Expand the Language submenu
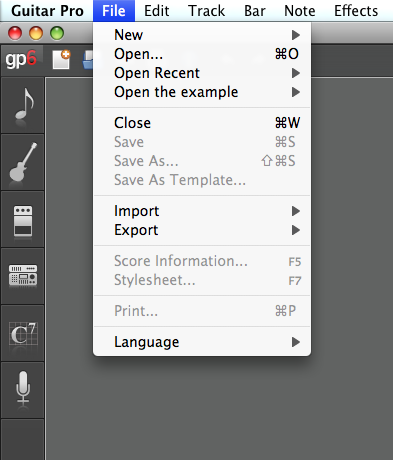 click(202, 342)
